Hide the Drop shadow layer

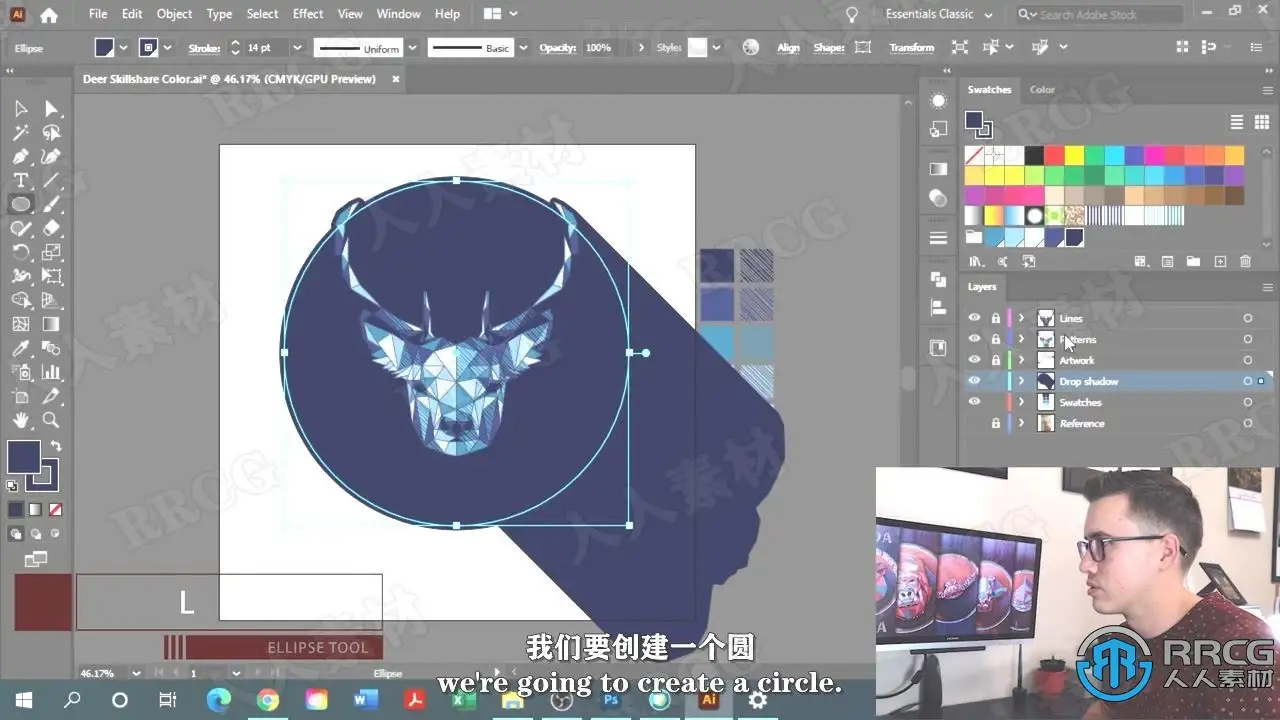click(974, 381)
